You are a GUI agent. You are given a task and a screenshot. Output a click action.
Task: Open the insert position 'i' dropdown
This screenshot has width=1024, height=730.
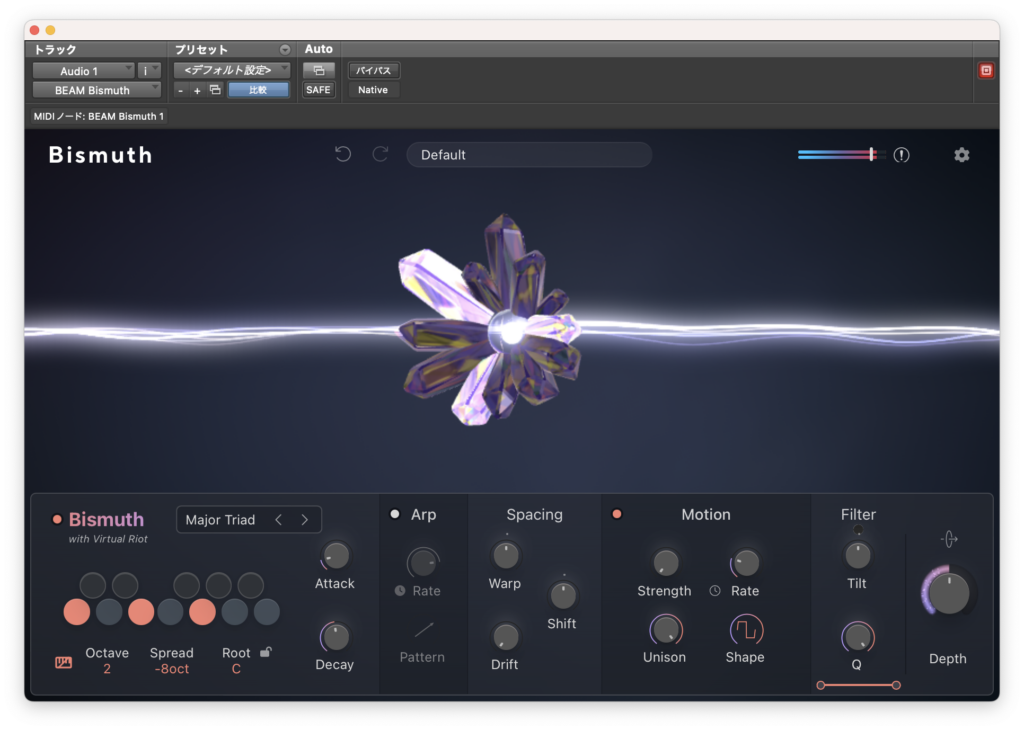pos(149,71)
